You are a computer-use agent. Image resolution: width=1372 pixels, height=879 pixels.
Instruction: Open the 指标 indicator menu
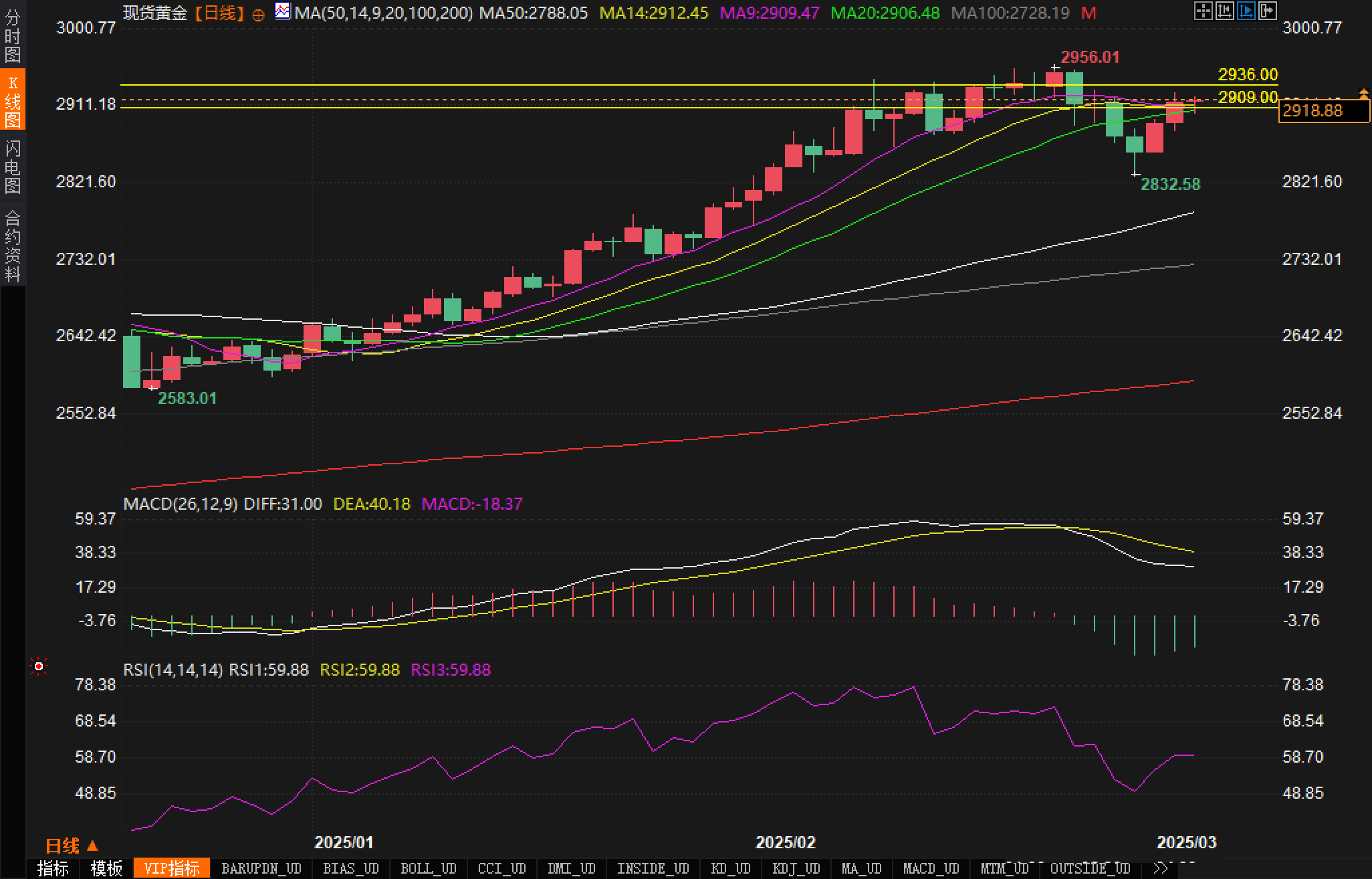(53, 868)
